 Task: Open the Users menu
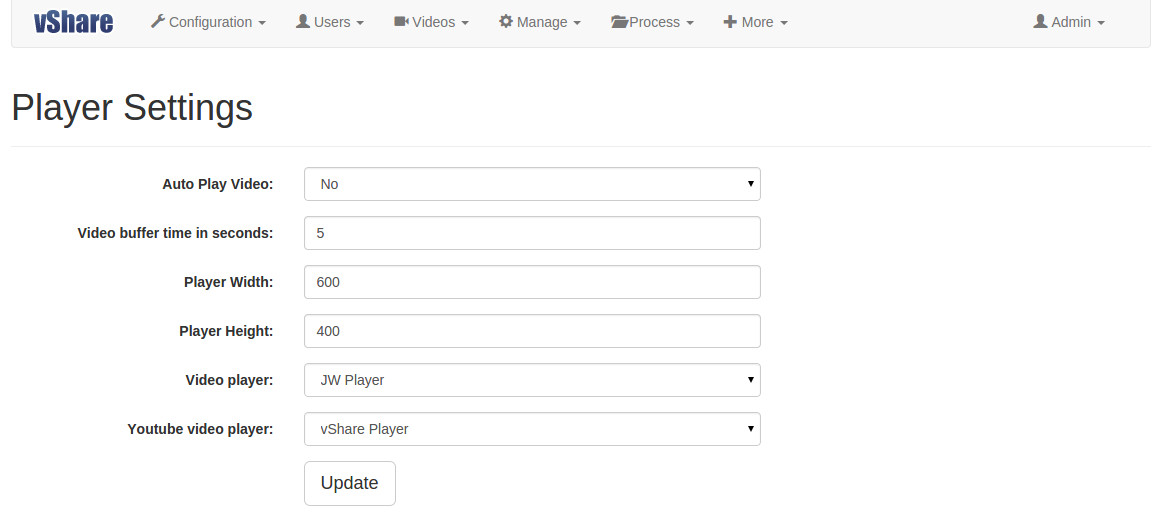click(x=330, y=22)
